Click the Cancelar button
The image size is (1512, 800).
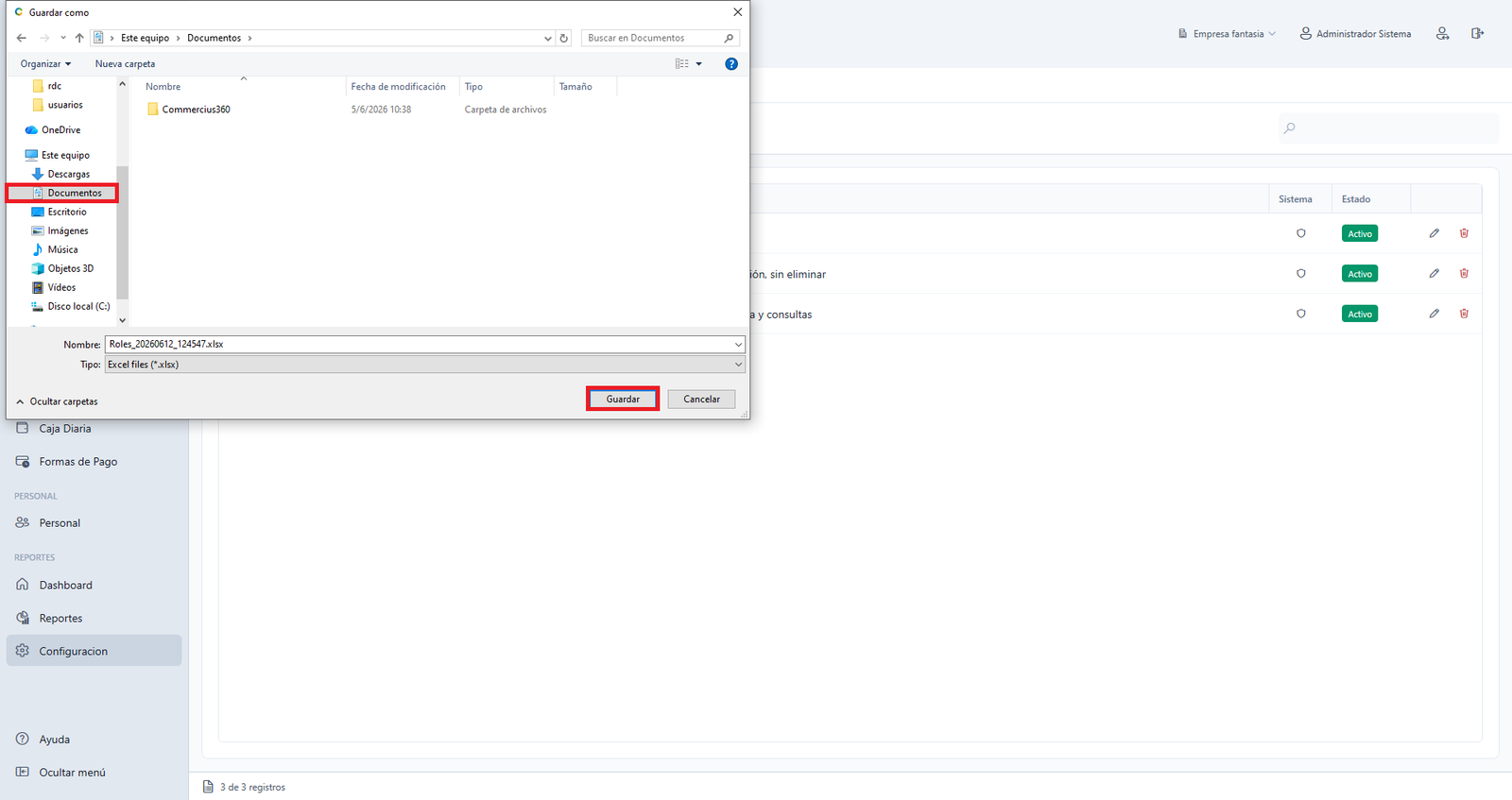tap(701, 399)
